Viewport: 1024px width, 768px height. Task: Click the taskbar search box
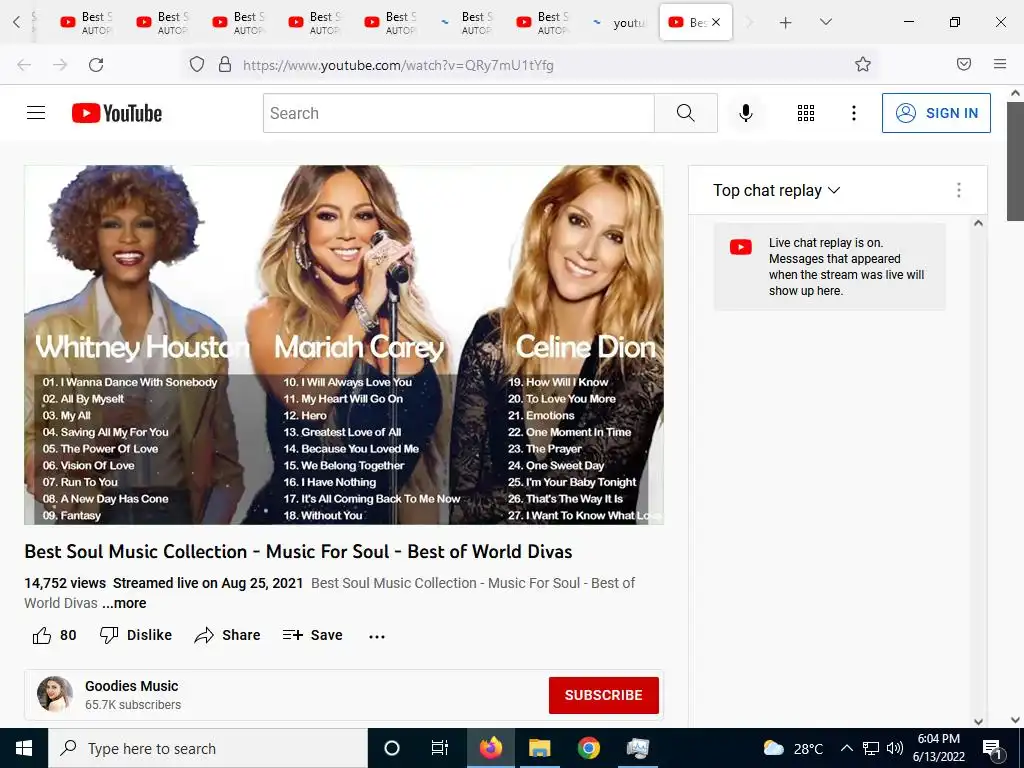tap(208, 748)
